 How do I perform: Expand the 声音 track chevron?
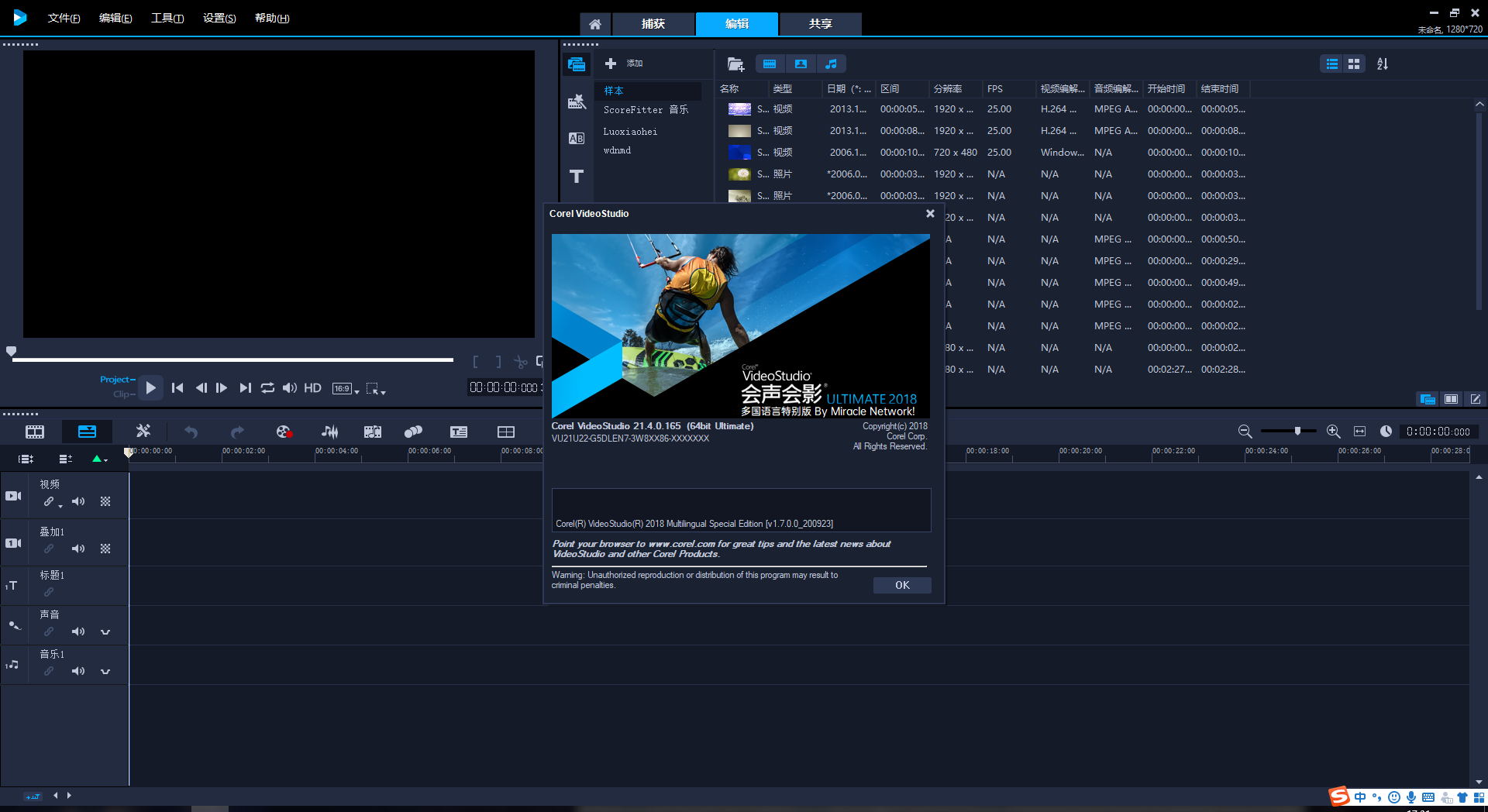(x=105, y=632)
